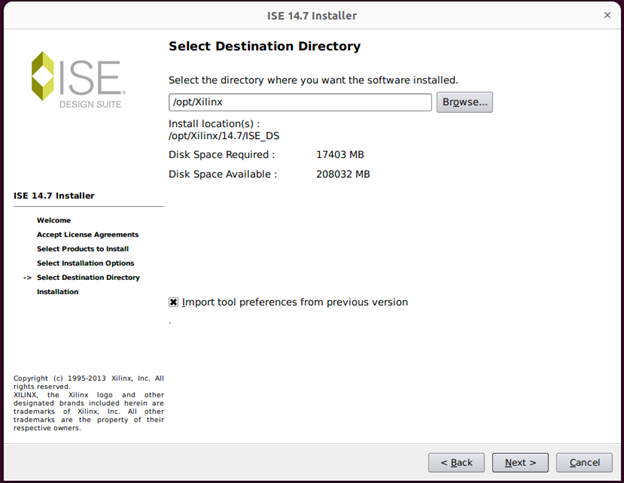This screenshot has height=483, width=624.
Task: Select the Installation step in sidebar
Action: (x=58, y=292)
